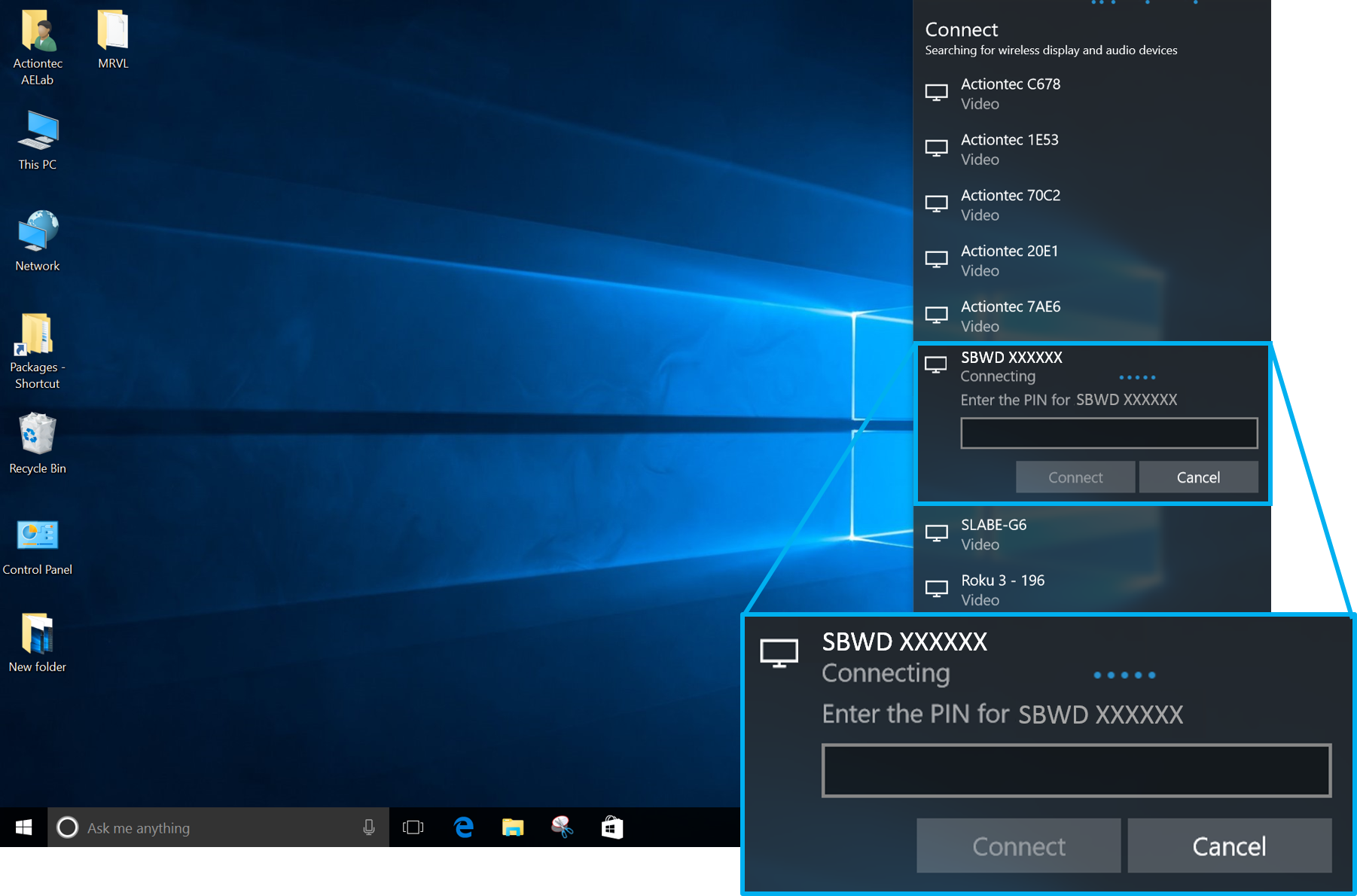Screen dimensions: 1357x896
Task: Click the PIN entry field for SBWD XXXXXX
Action: 1108,432
